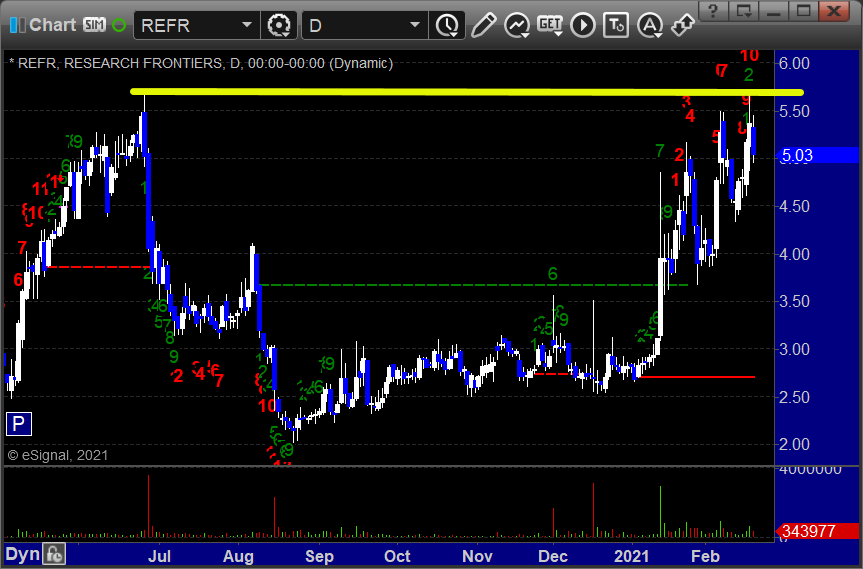
Task: Open the symbol settings gear icon
Action: 279,25
